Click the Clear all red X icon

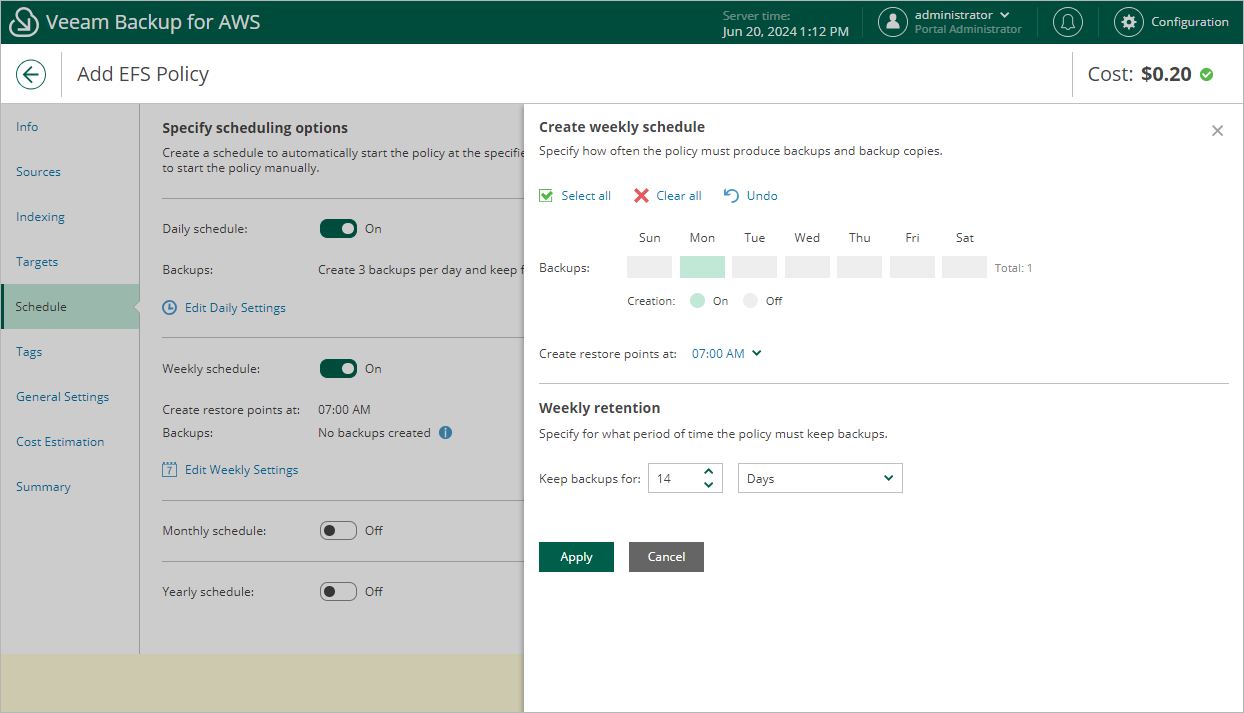641,195
